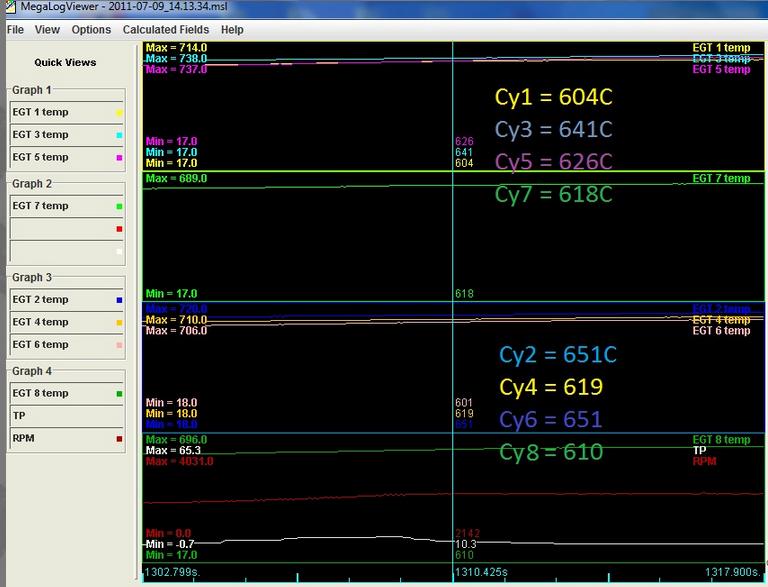Click dark red color swatch of RPM
The image size is (768, 587).
tap(119, 439)
